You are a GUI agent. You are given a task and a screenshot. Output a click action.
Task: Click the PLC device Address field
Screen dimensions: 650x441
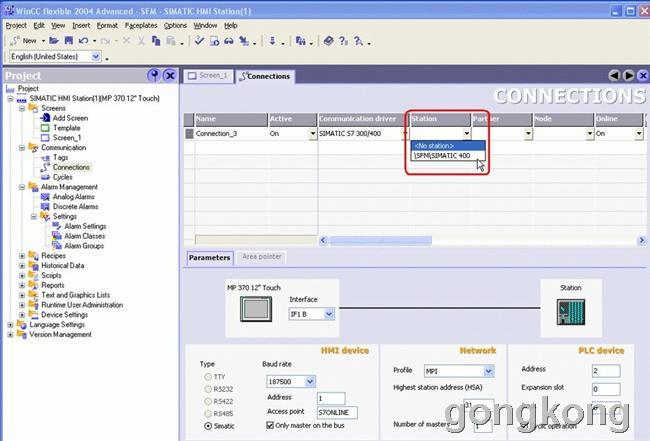pos(606,371)
